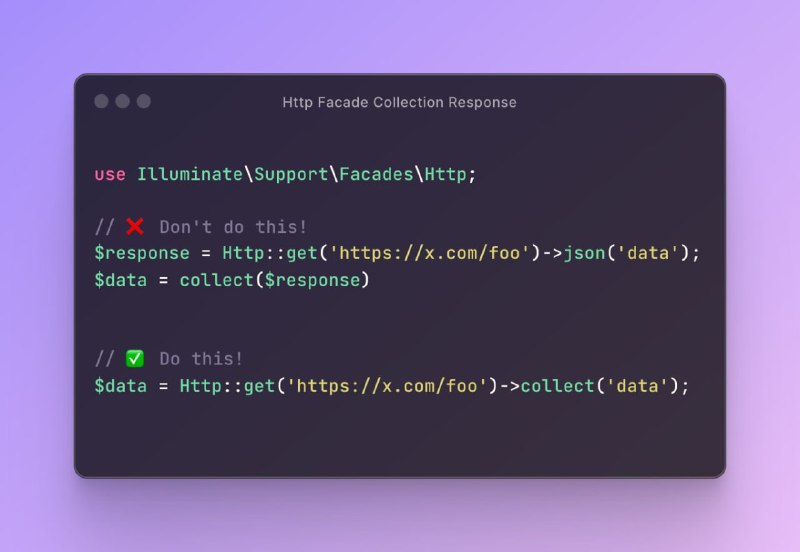Click the 'data' string inside json()

(648, 253)
